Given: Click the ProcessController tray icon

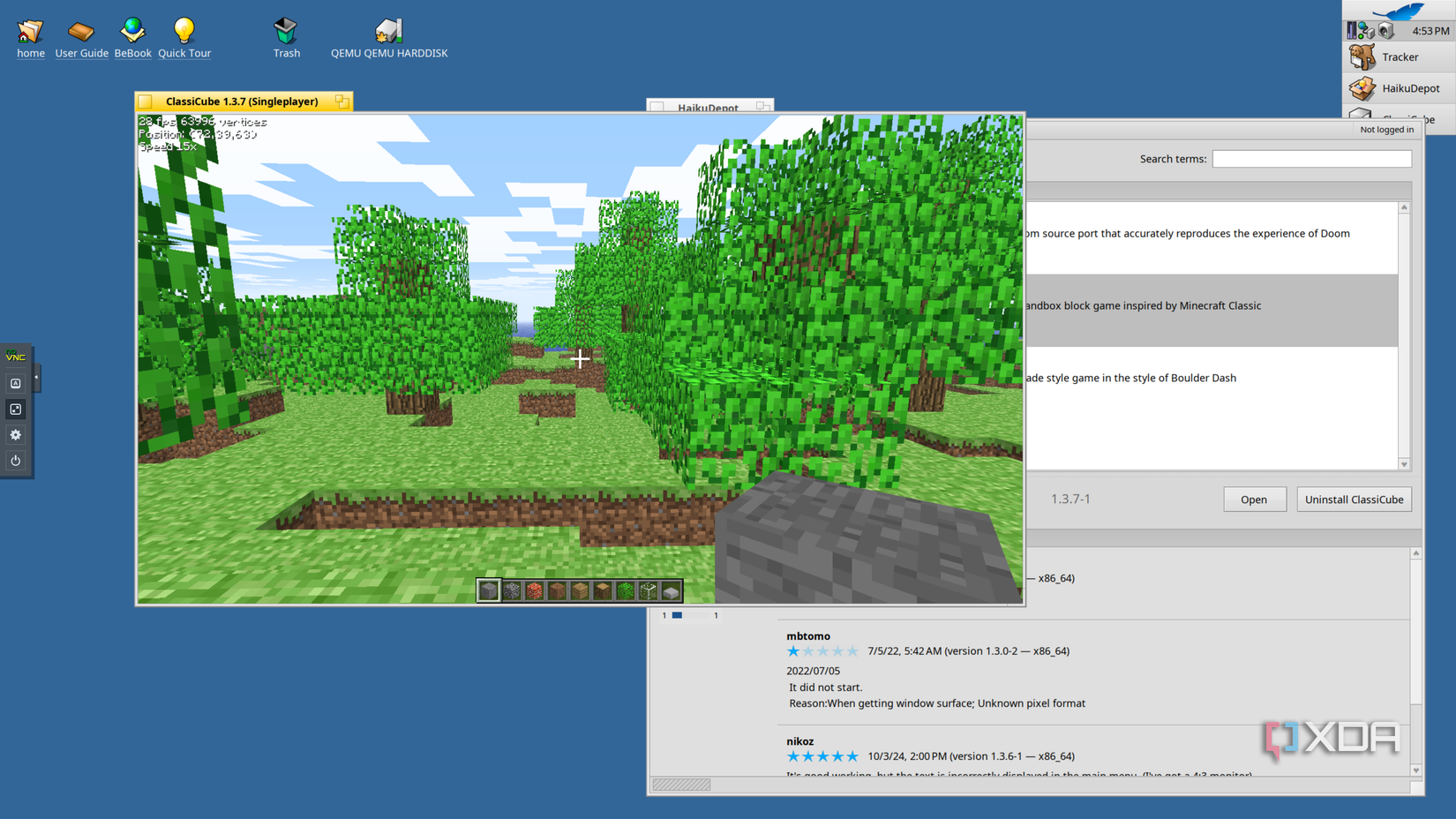Looking at the screenshot, I should point(1351,31).
